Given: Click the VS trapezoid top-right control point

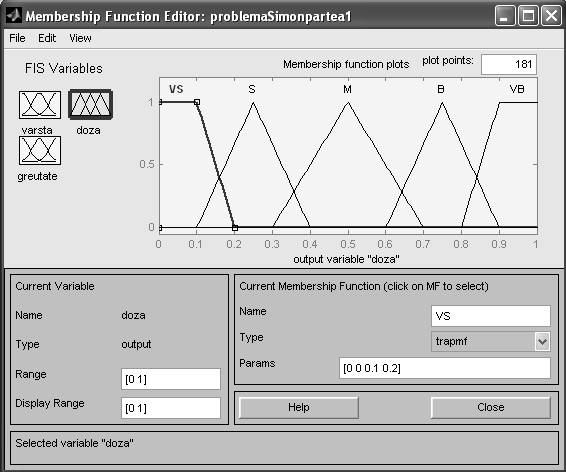Looking at the screenshot, I should (197, 102).
